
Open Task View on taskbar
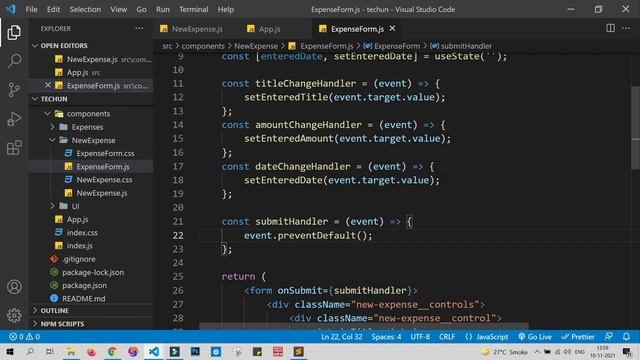click(50, 352)
